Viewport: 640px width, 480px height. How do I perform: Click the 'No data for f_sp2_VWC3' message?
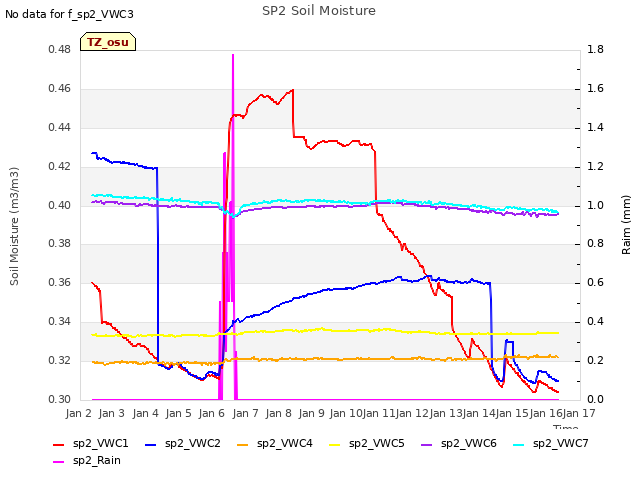[x=69, y=14]
